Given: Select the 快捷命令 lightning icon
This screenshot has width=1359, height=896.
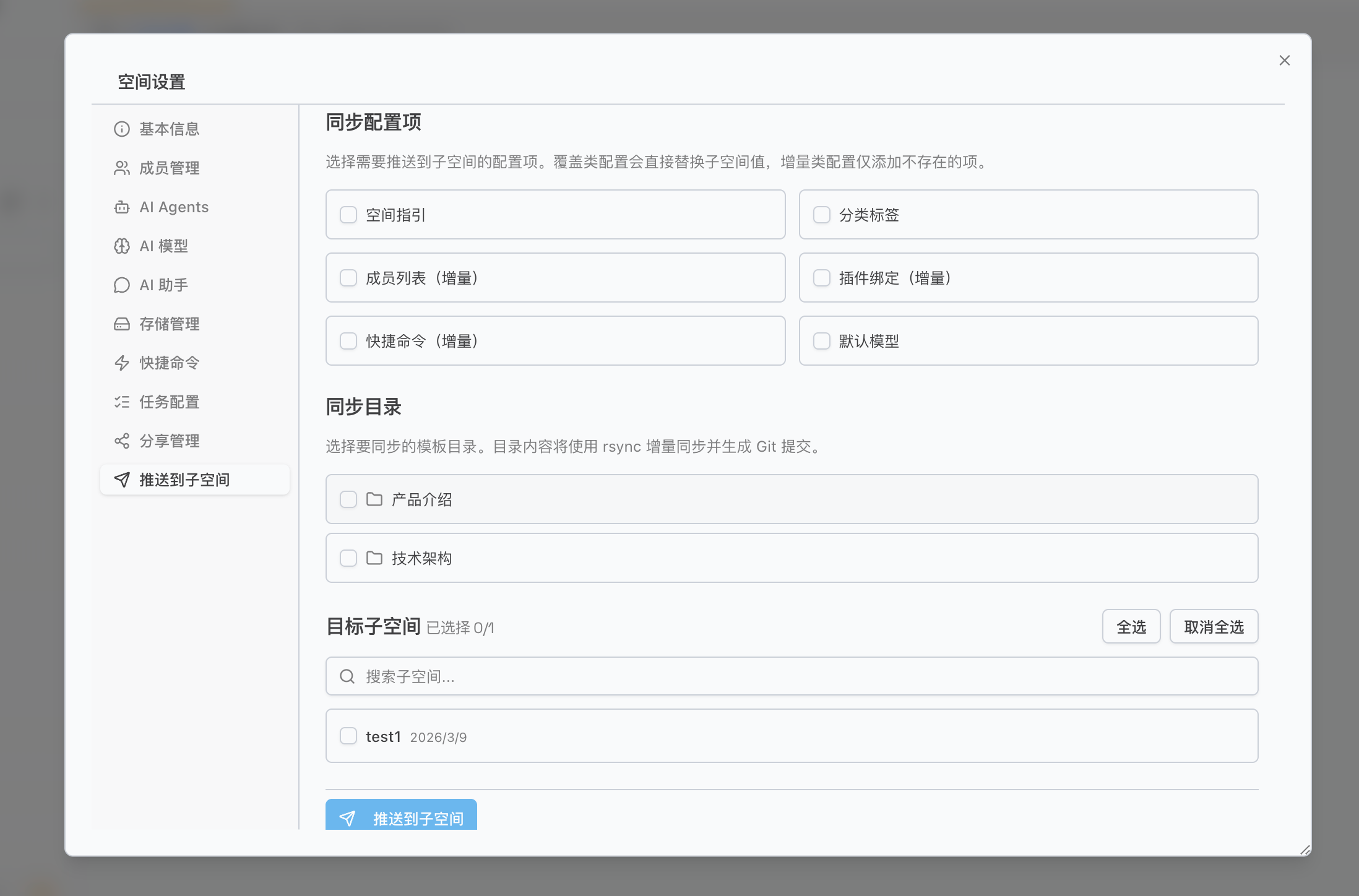Looking at the screenshot, I should coord(121,363).
